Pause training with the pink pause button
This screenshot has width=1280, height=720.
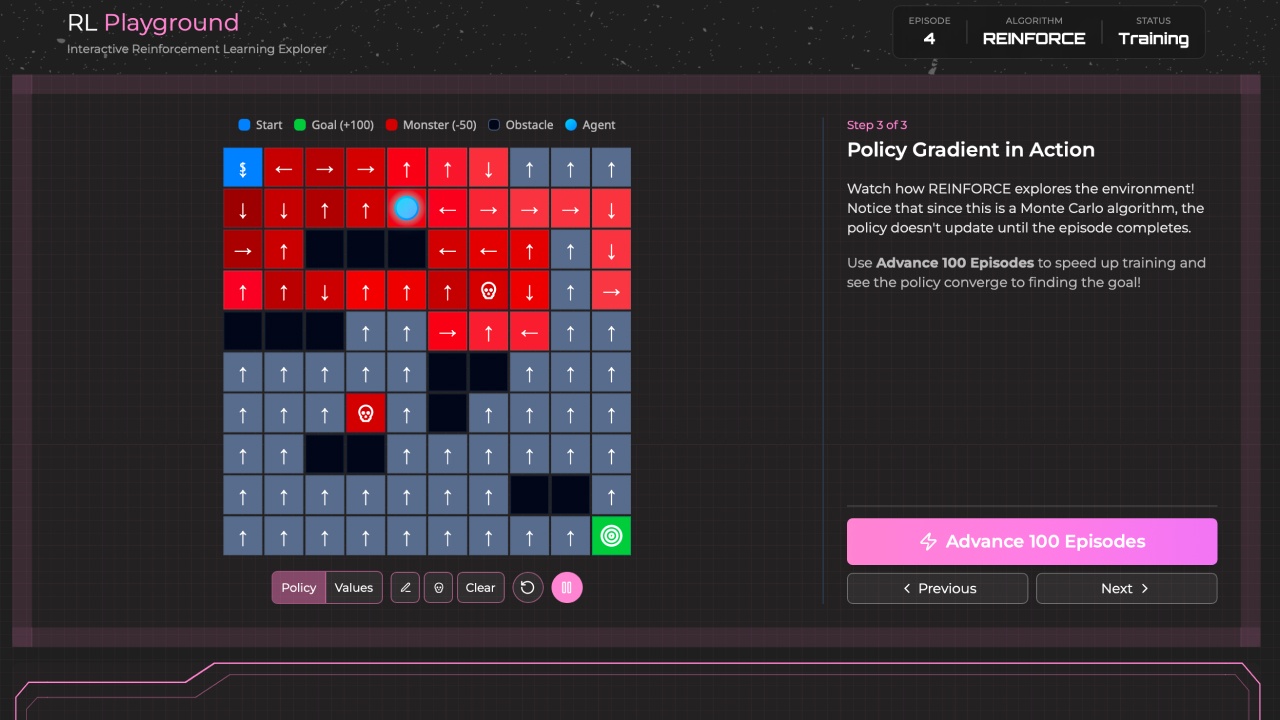[567, 588]
